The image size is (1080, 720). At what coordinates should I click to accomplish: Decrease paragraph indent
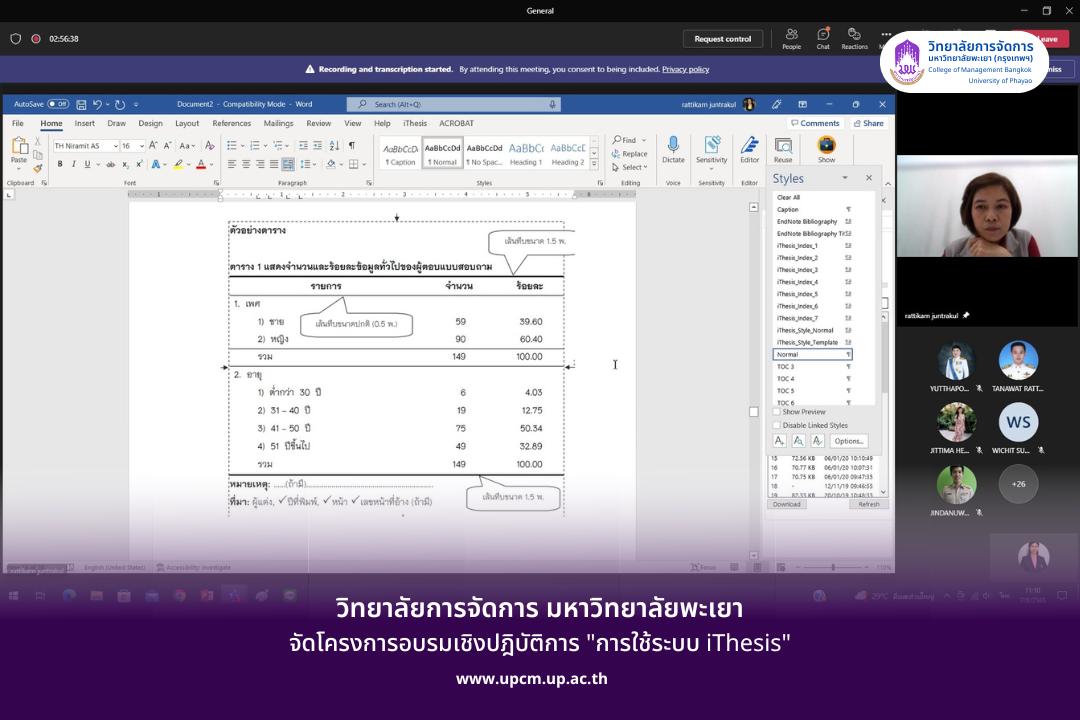303,145
